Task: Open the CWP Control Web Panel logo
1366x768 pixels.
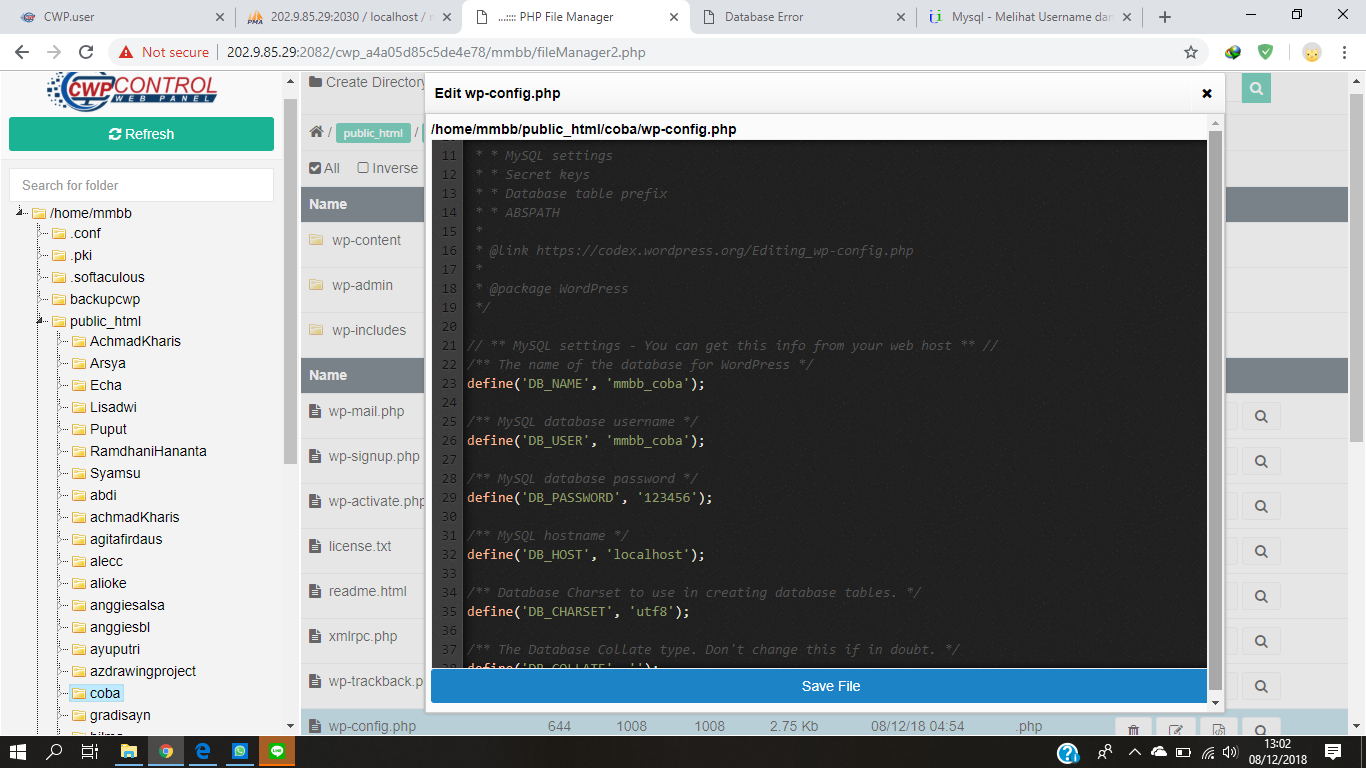Action: click(131, 91)
